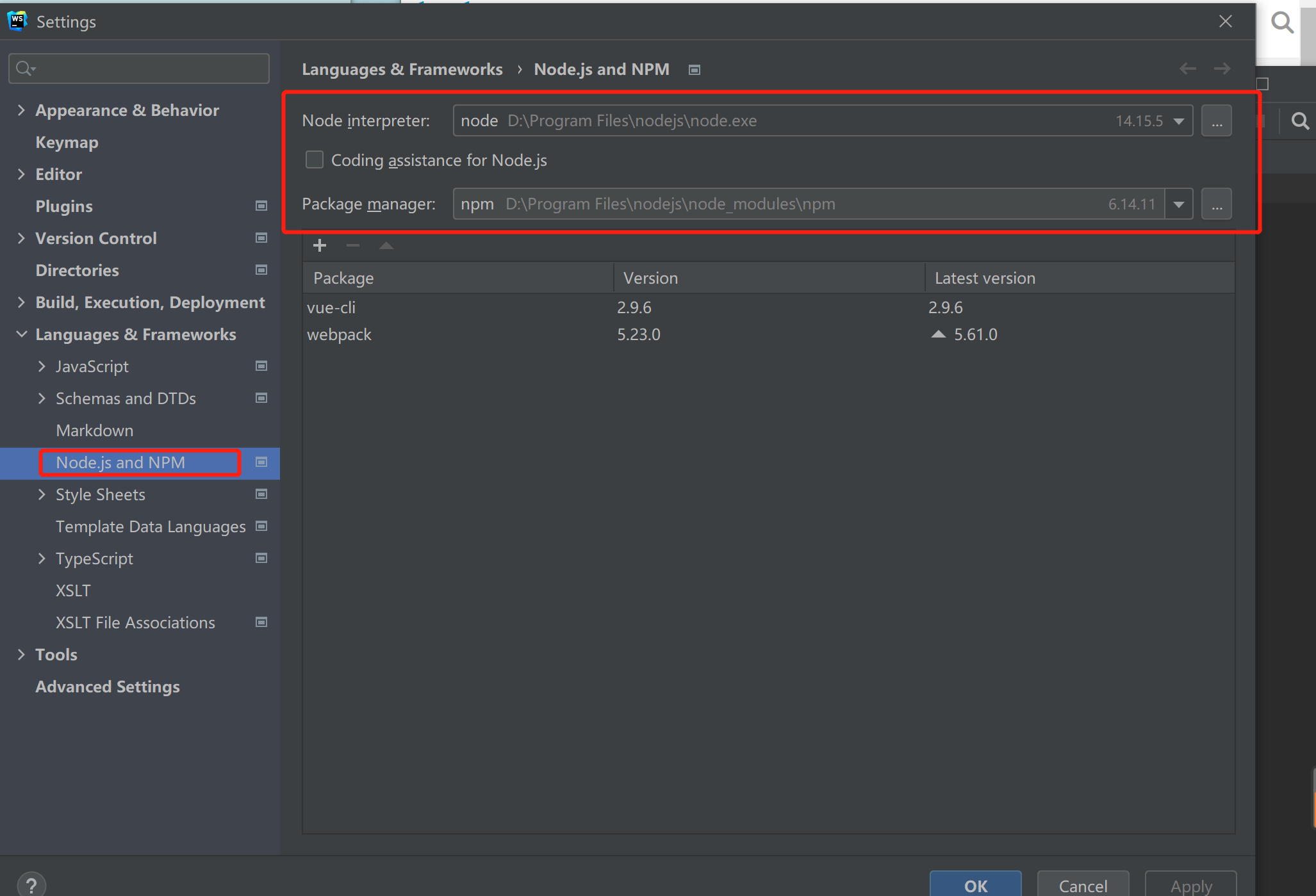Viewport: 1316px width, 896px height.
Task: Open the Package manager dropdown arrow
Action: tap(1178, 204)
